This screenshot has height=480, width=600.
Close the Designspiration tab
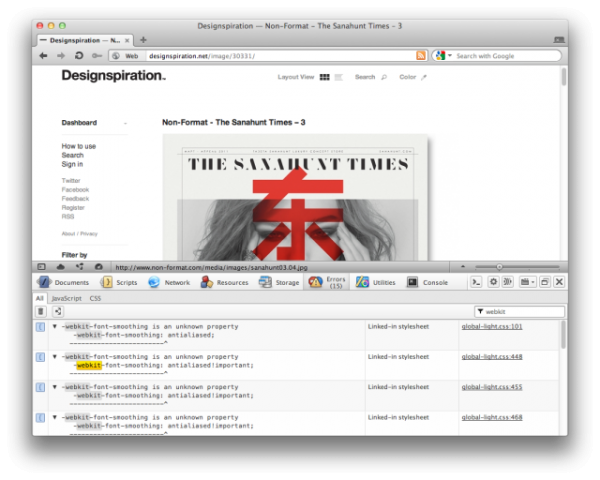(127, 40)
